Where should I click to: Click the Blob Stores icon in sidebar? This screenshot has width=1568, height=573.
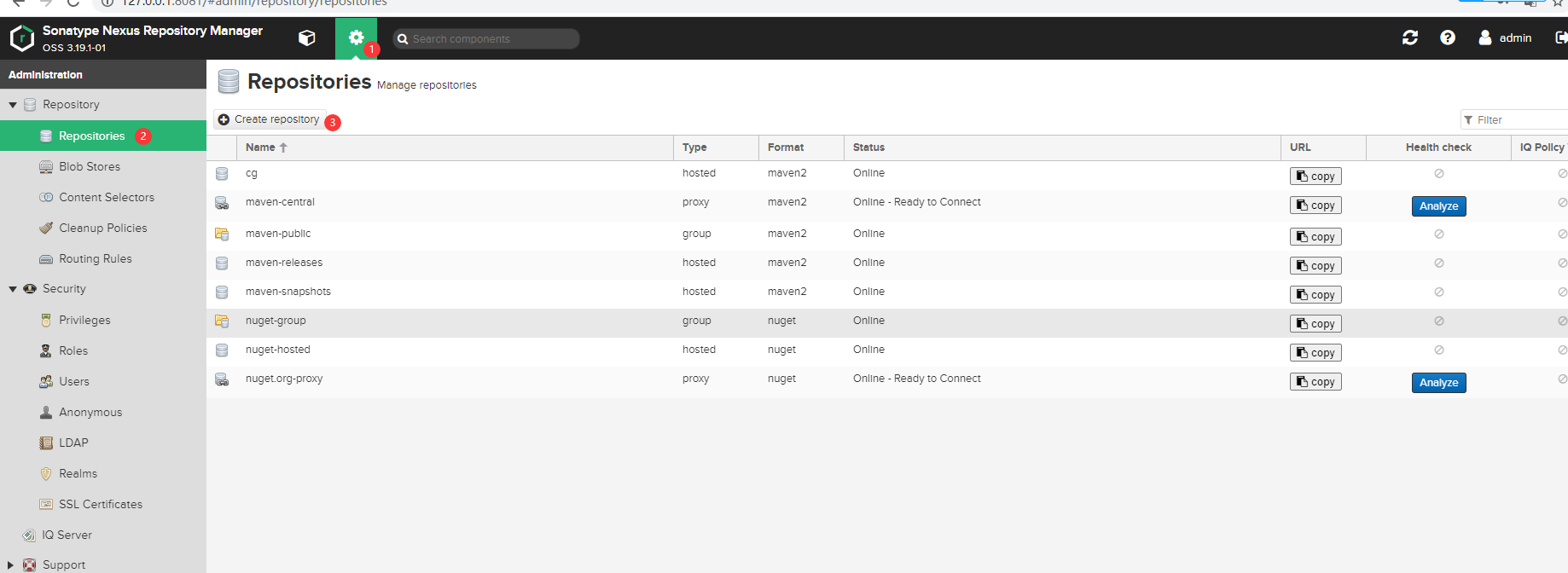[46, 167]
